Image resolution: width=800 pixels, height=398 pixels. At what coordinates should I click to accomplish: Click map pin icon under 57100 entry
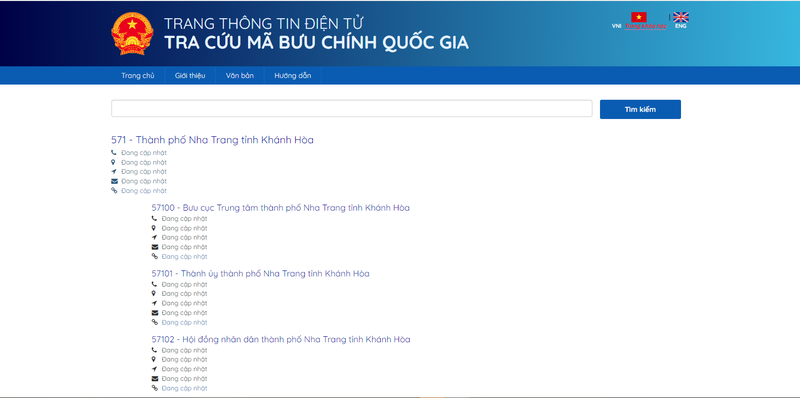(155, 228)
